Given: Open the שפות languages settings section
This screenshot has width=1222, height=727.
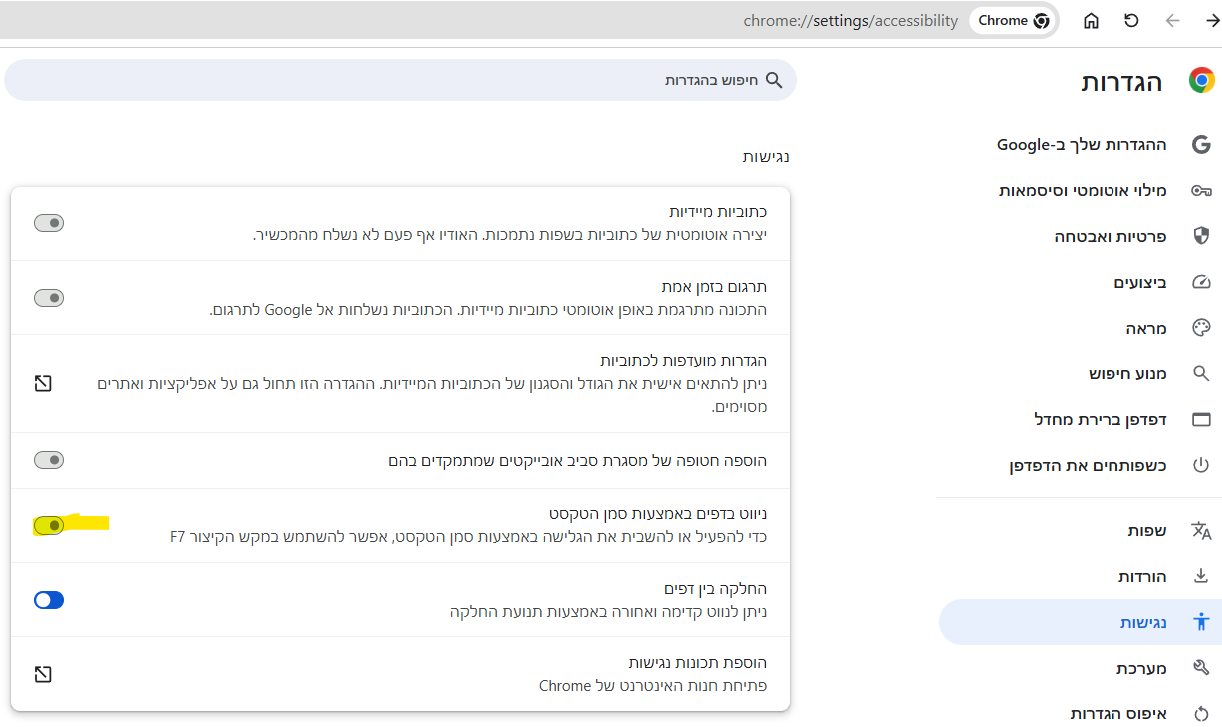Looking at the screenshot, I should point(1147,531).
